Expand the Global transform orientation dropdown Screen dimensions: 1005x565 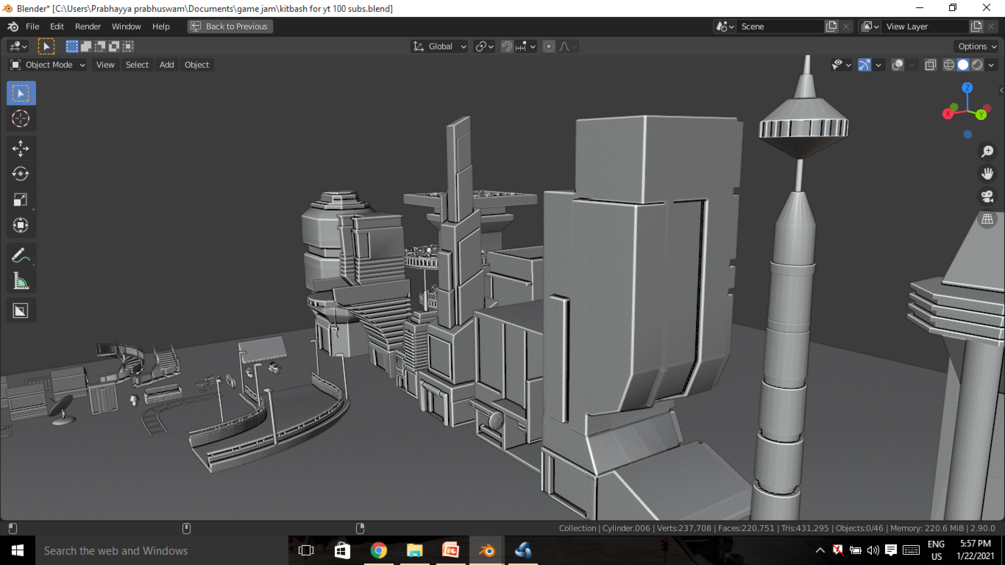click(x=440, y=47)
